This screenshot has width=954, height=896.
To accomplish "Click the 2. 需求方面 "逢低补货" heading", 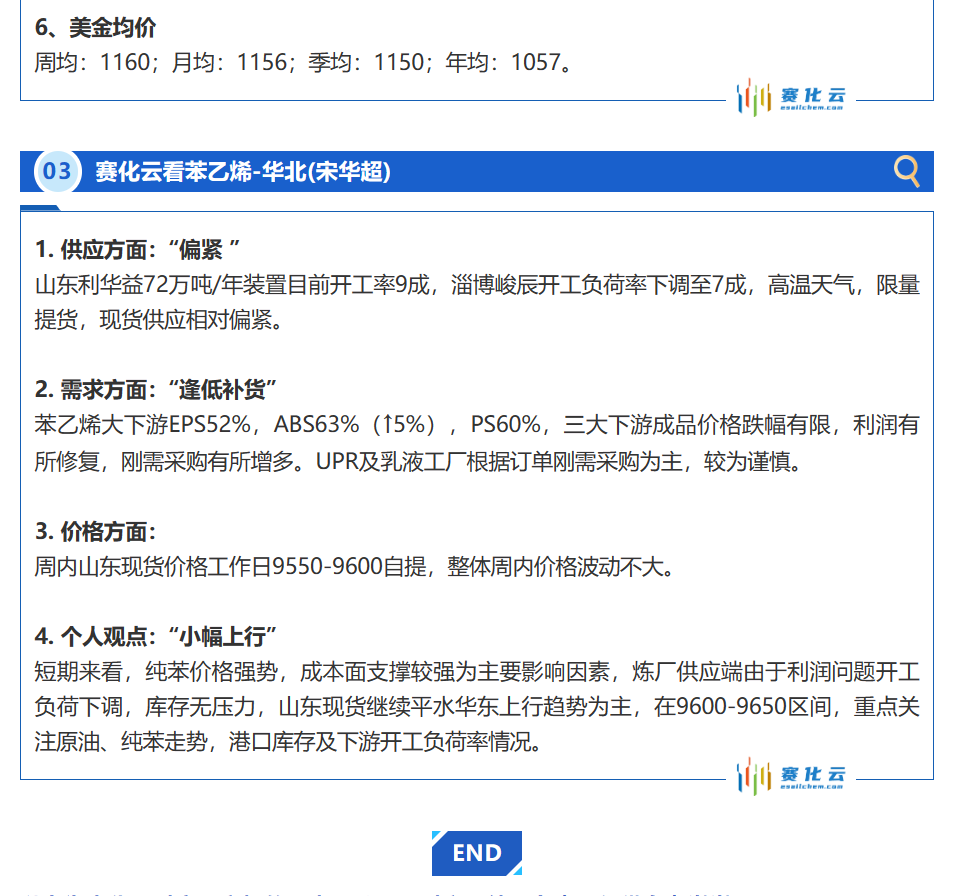I will pyautogui.click(x=155, y=389).
